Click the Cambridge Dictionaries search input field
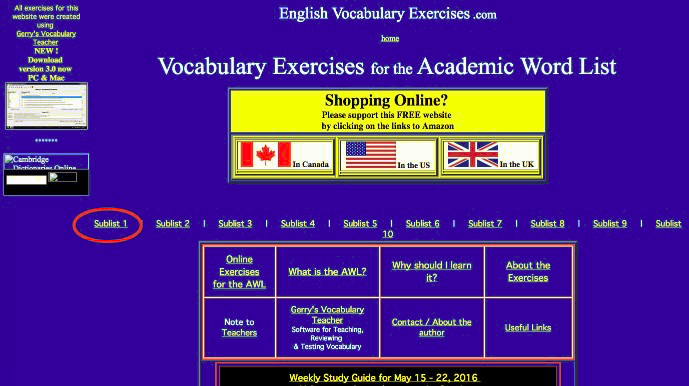The width and height of the screenshot is (689, 386). tap(26, 179)
